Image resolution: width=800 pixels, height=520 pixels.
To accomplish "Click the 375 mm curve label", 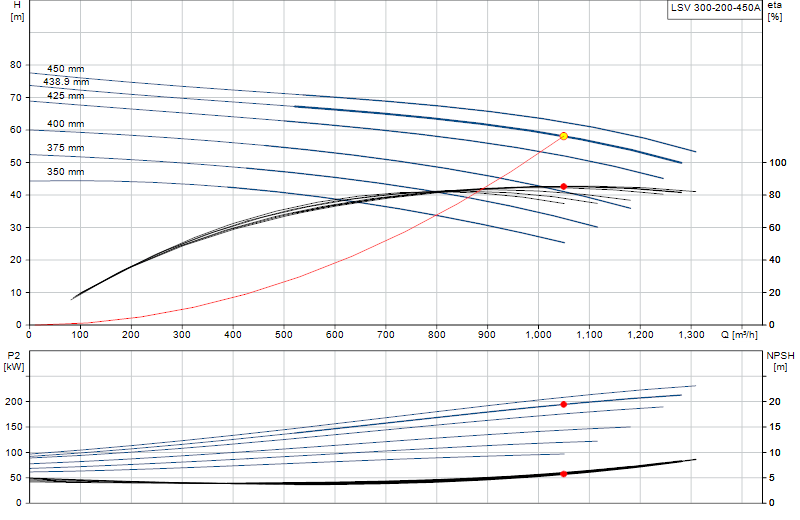I will point(66,148).
